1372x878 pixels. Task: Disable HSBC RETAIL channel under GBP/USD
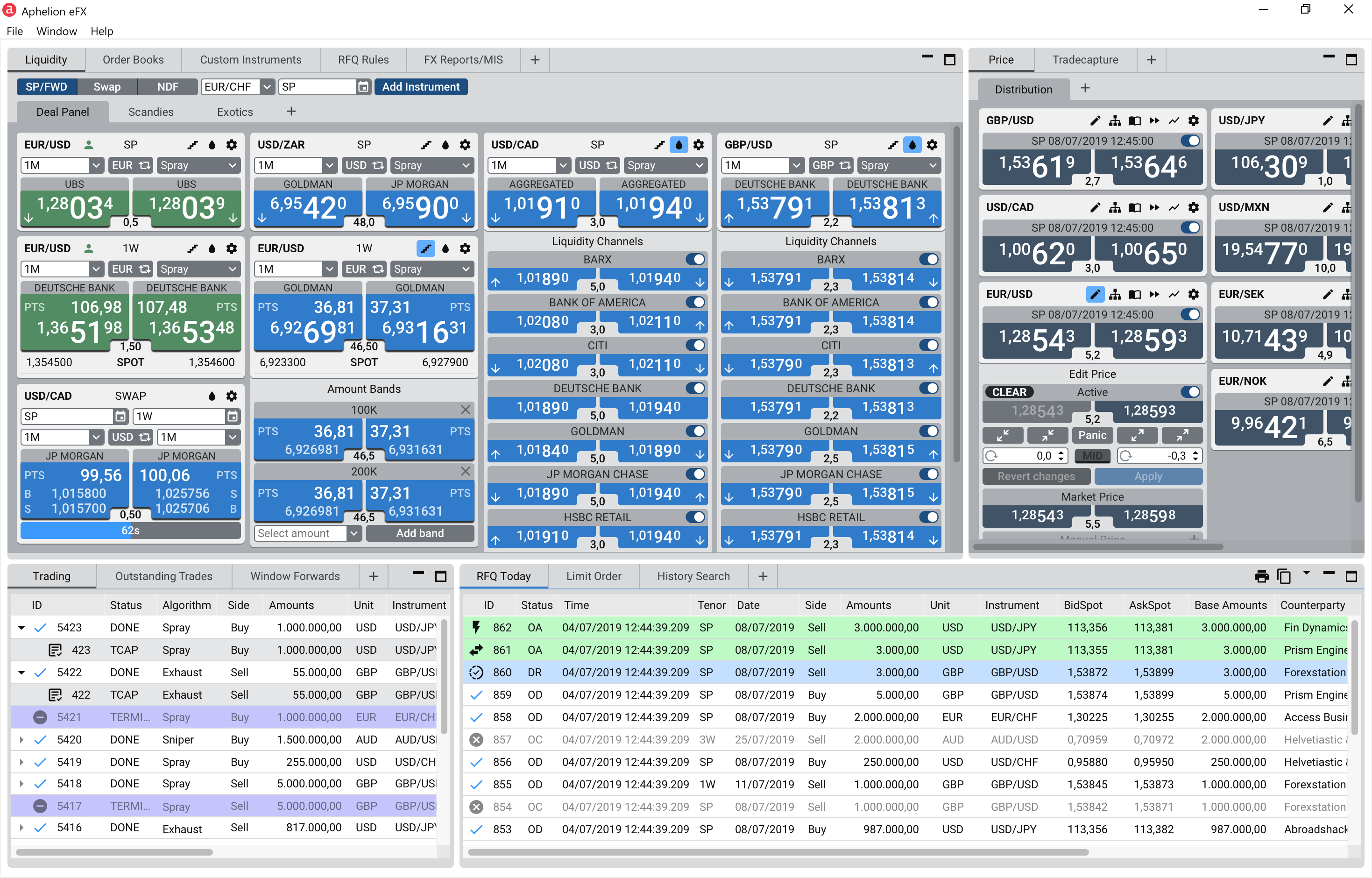[x=928, y=517]
